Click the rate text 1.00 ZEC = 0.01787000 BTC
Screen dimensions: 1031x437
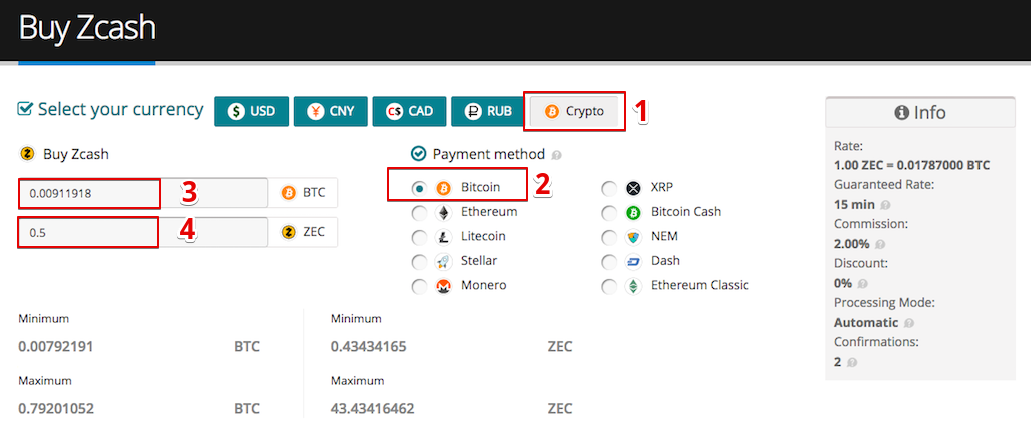[912, 166]
